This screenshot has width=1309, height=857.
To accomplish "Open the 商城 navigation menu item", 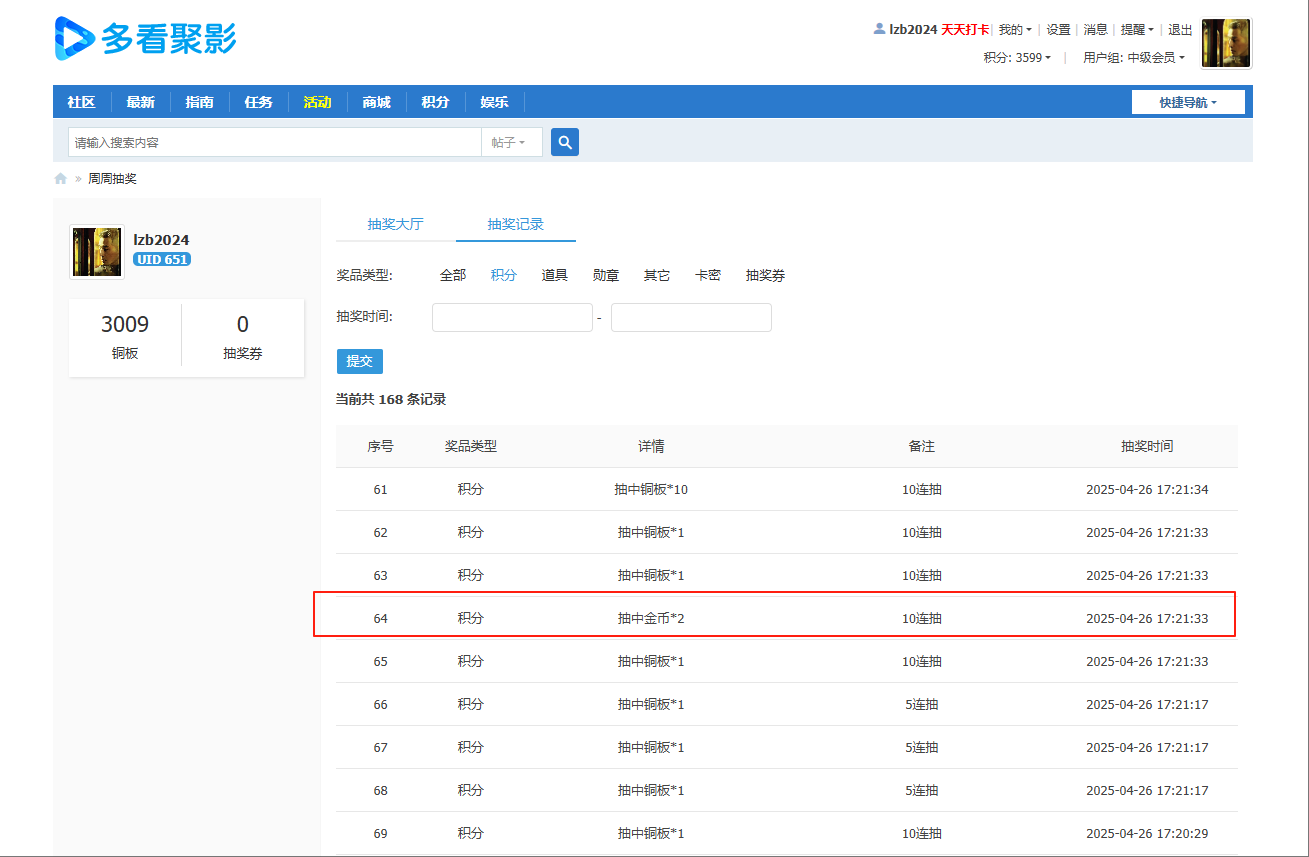I will point(376,102).
